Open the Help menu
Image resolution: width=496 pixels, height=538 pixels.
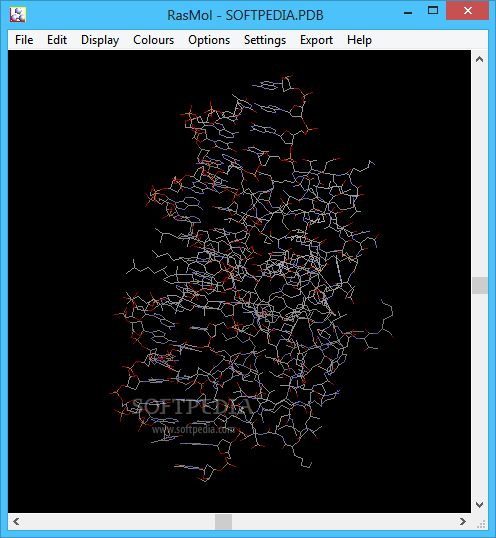coord(359,40)
